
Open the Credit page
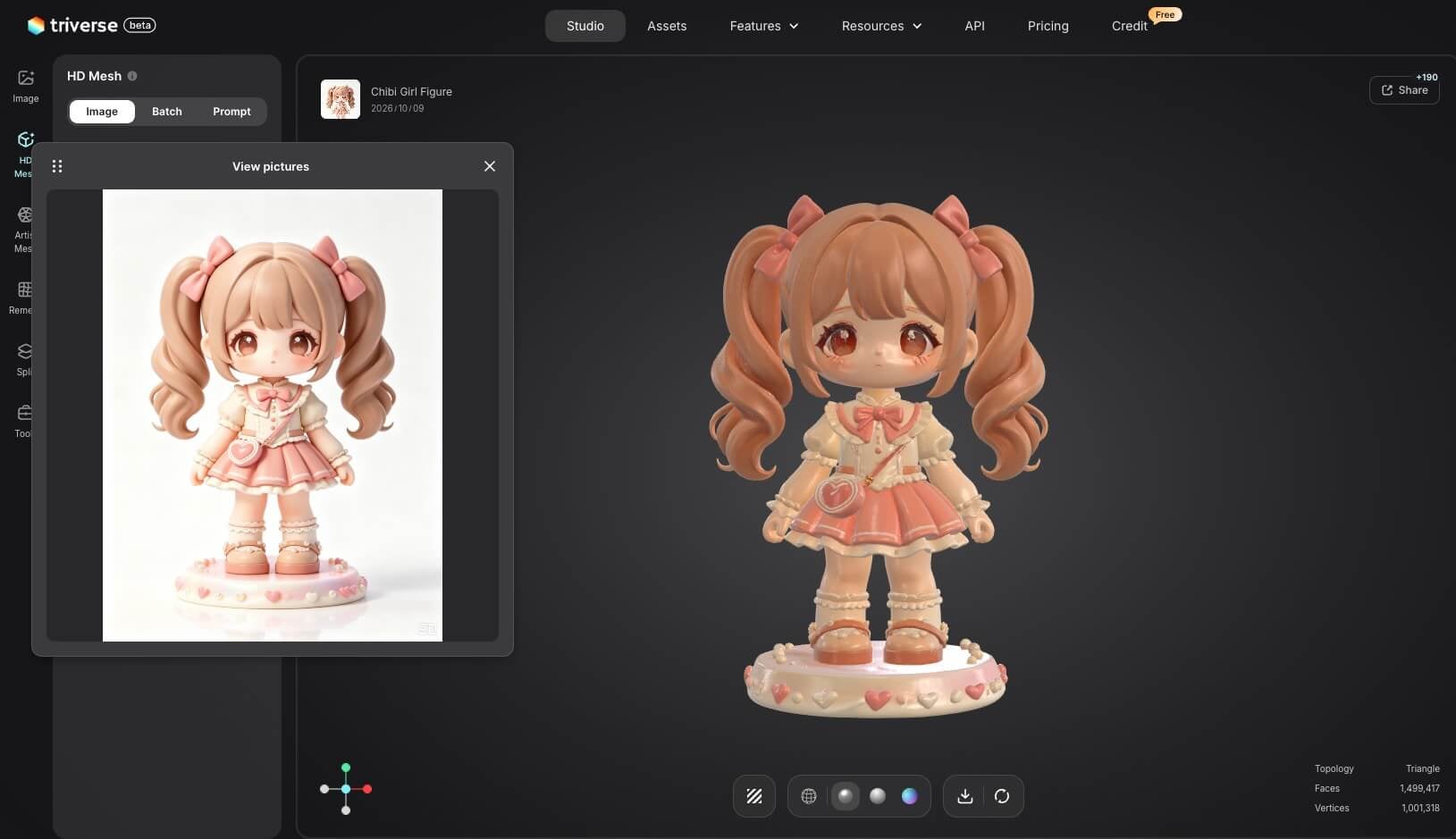(1130, 26)
